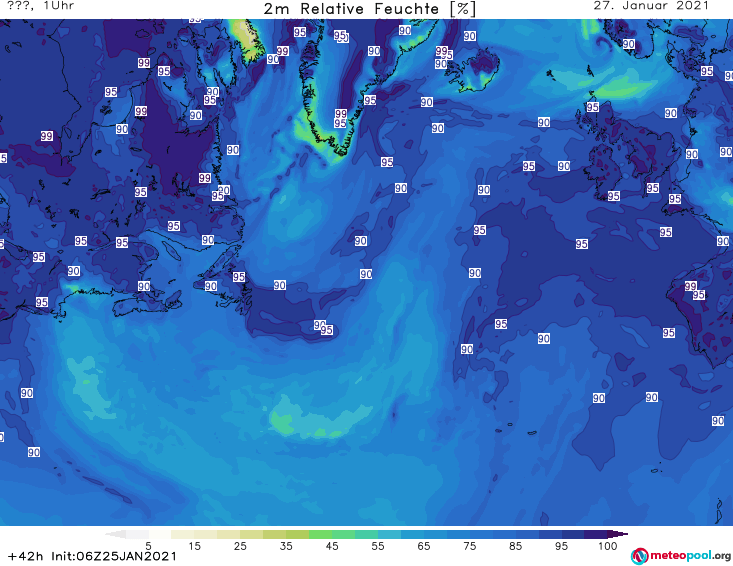Open the meteopool.org link text
This screenshot has width=733, height=566.
coord(690,556)
